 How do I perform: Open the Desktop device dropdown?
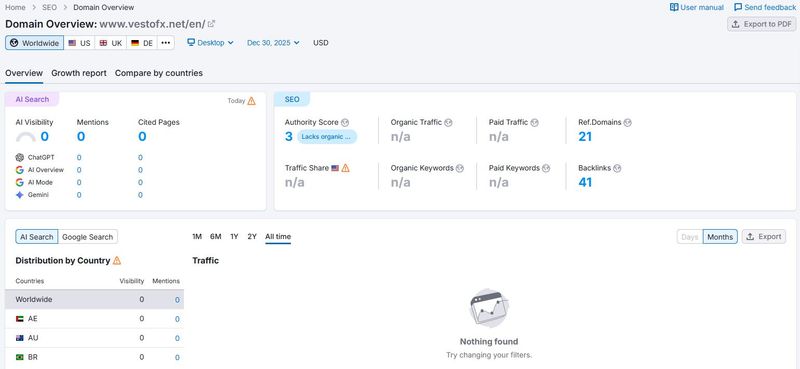(210, 43)
